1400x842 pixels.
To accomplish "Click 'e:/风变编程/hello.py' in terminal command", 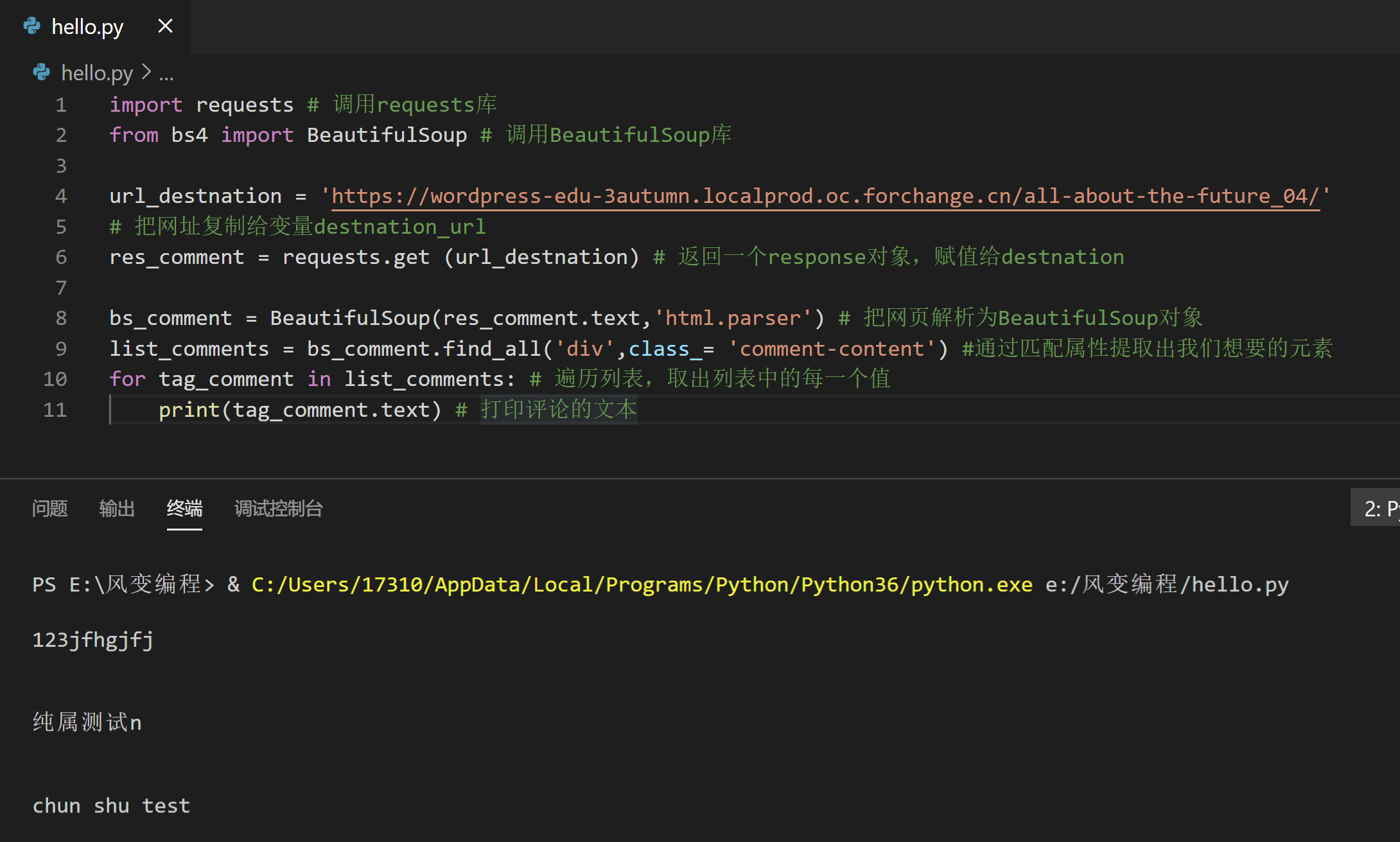I will point(1168,584).
